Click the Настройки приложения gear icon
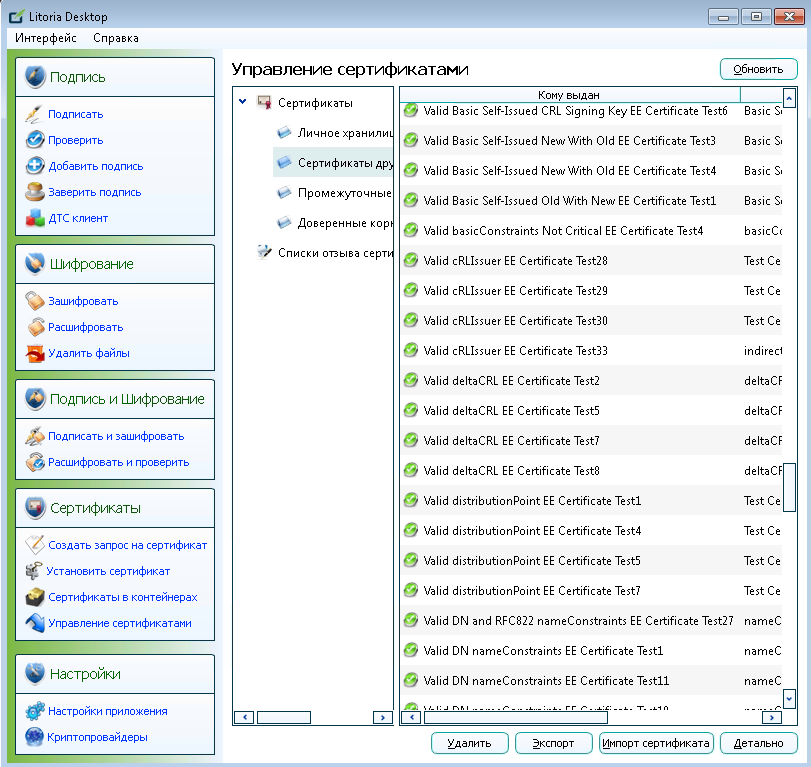 [34, 711]
